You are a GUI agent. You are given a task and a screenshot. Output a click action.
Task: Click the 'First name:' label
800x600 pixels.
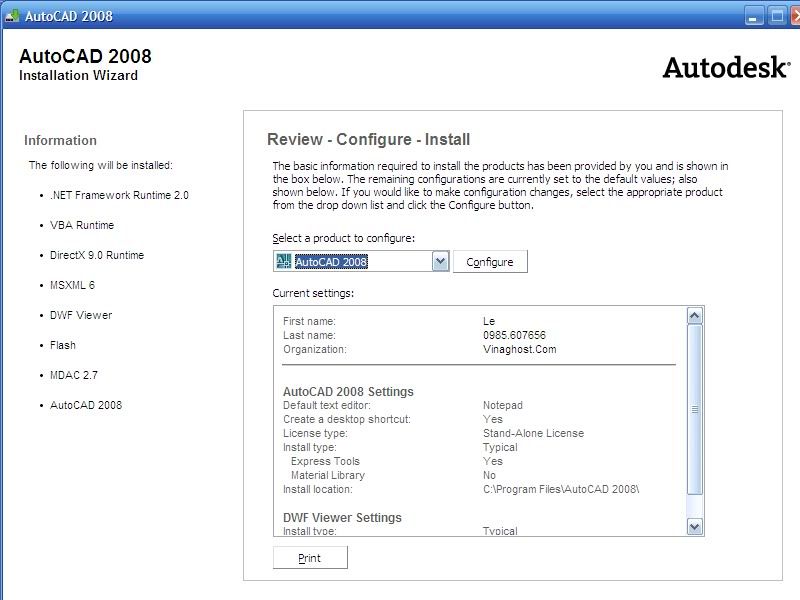tap(309, 321)
